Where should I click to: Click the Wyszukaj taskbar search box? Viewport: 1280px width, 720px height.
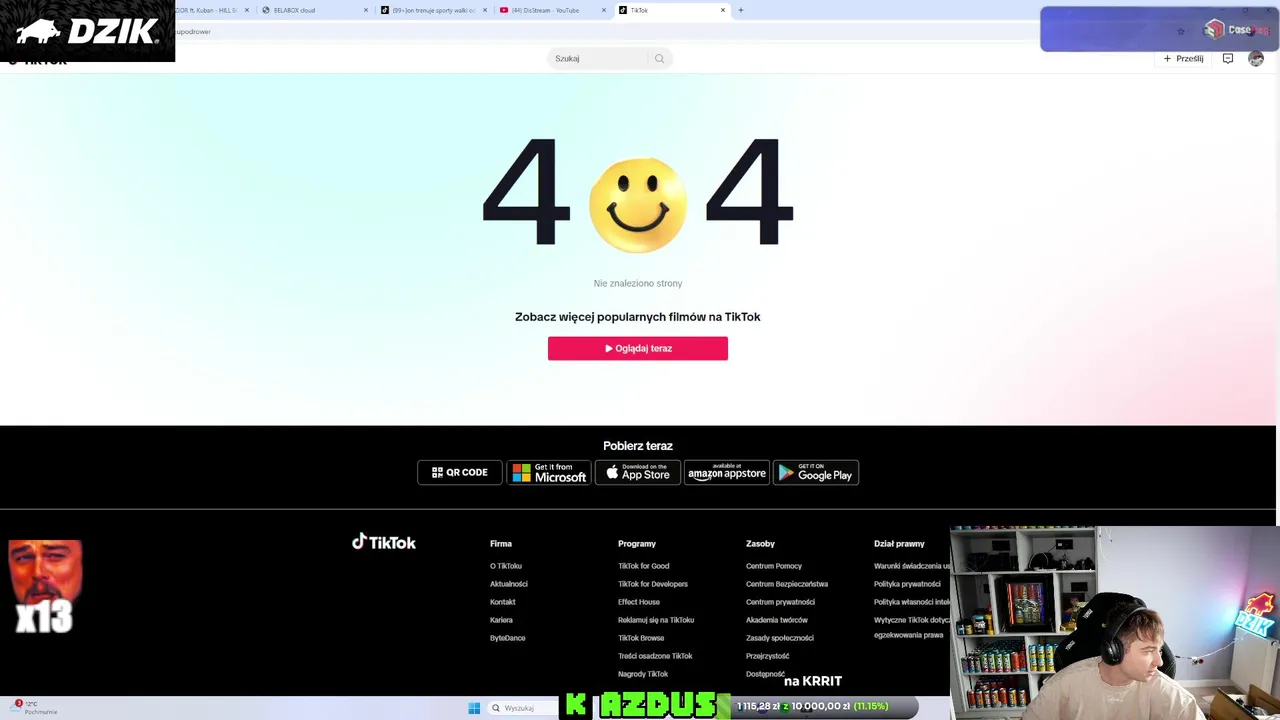tap(523, 708)
